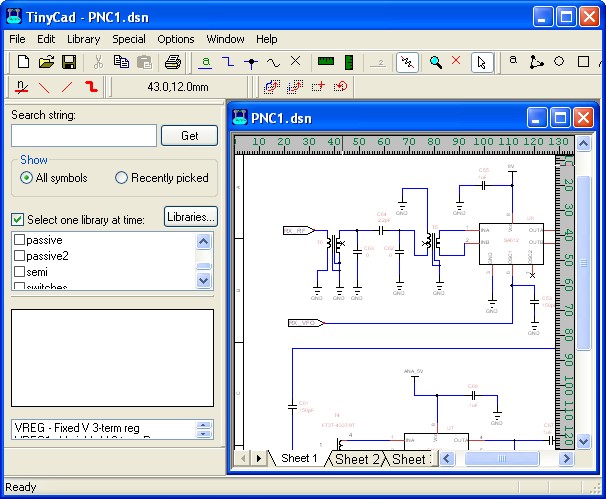Click the first rotate-block toolbar icon
Viewport: 606px width, 499px height.
272,87
